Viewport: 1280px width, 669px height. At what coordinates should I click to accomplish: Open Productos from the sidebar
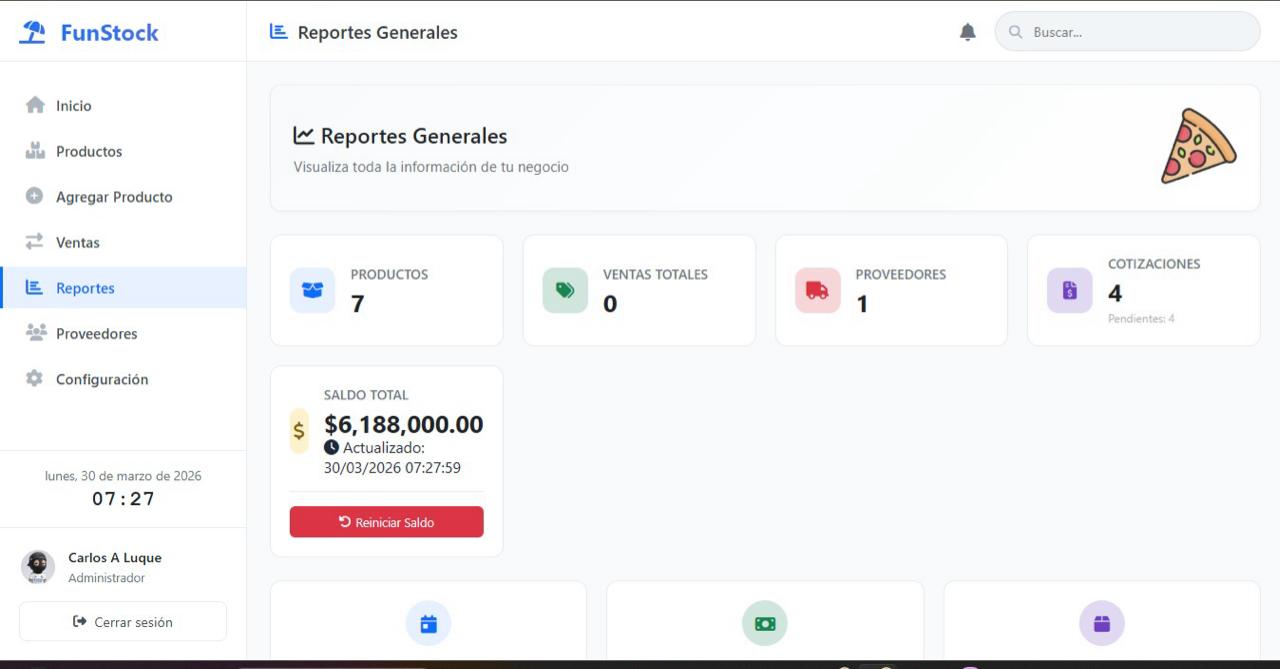(x=88, y=152)
